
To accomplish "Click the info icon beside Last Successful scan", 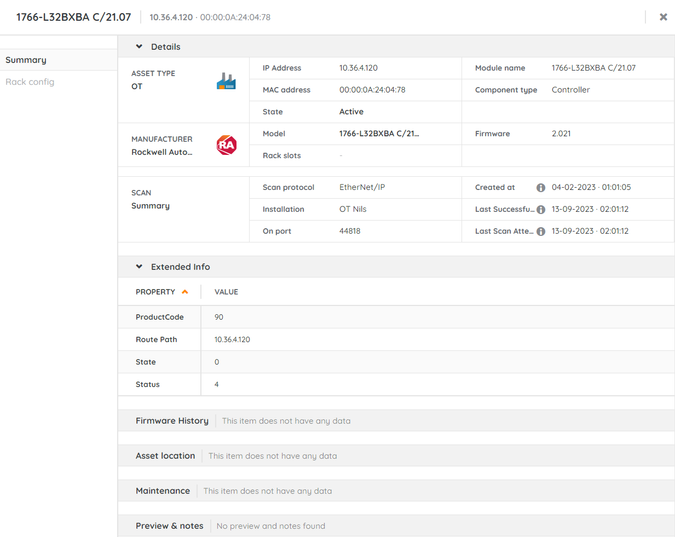I will point(541,210).
